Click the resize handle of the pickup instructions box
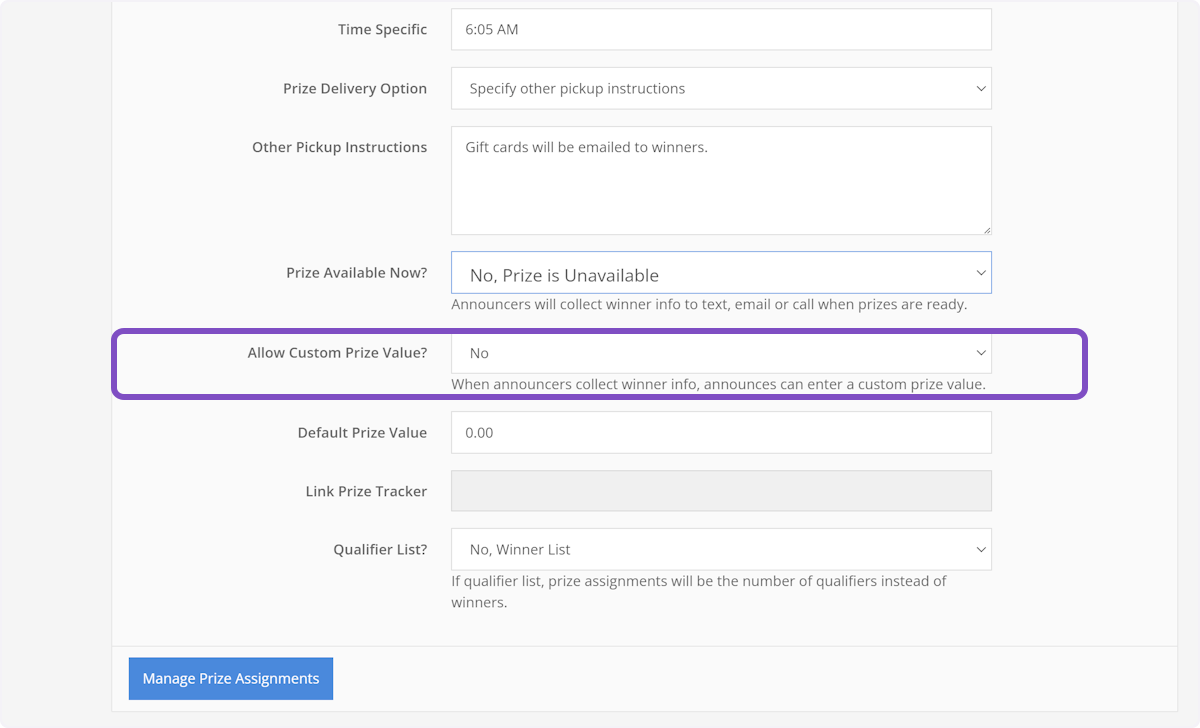The width and height of the screenshot is (1200, 728). tap(985, 228)
